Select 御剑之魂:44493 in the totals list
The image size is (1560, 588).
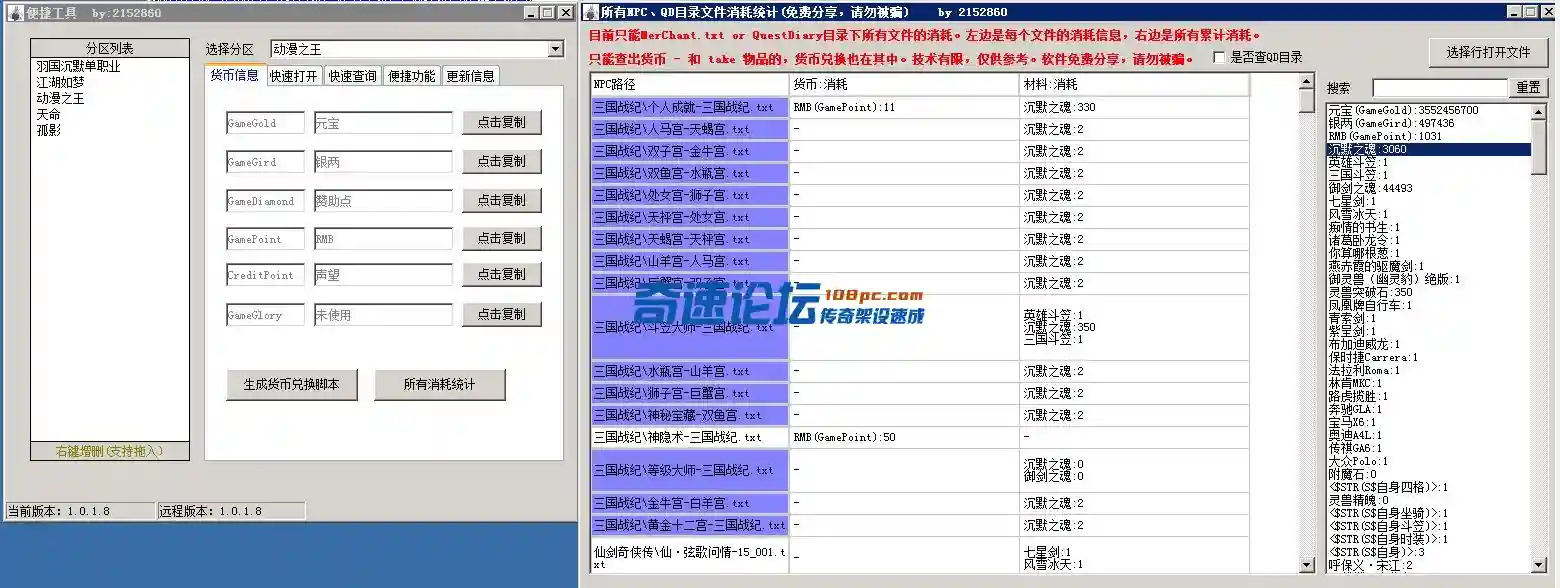(1429, 188)
